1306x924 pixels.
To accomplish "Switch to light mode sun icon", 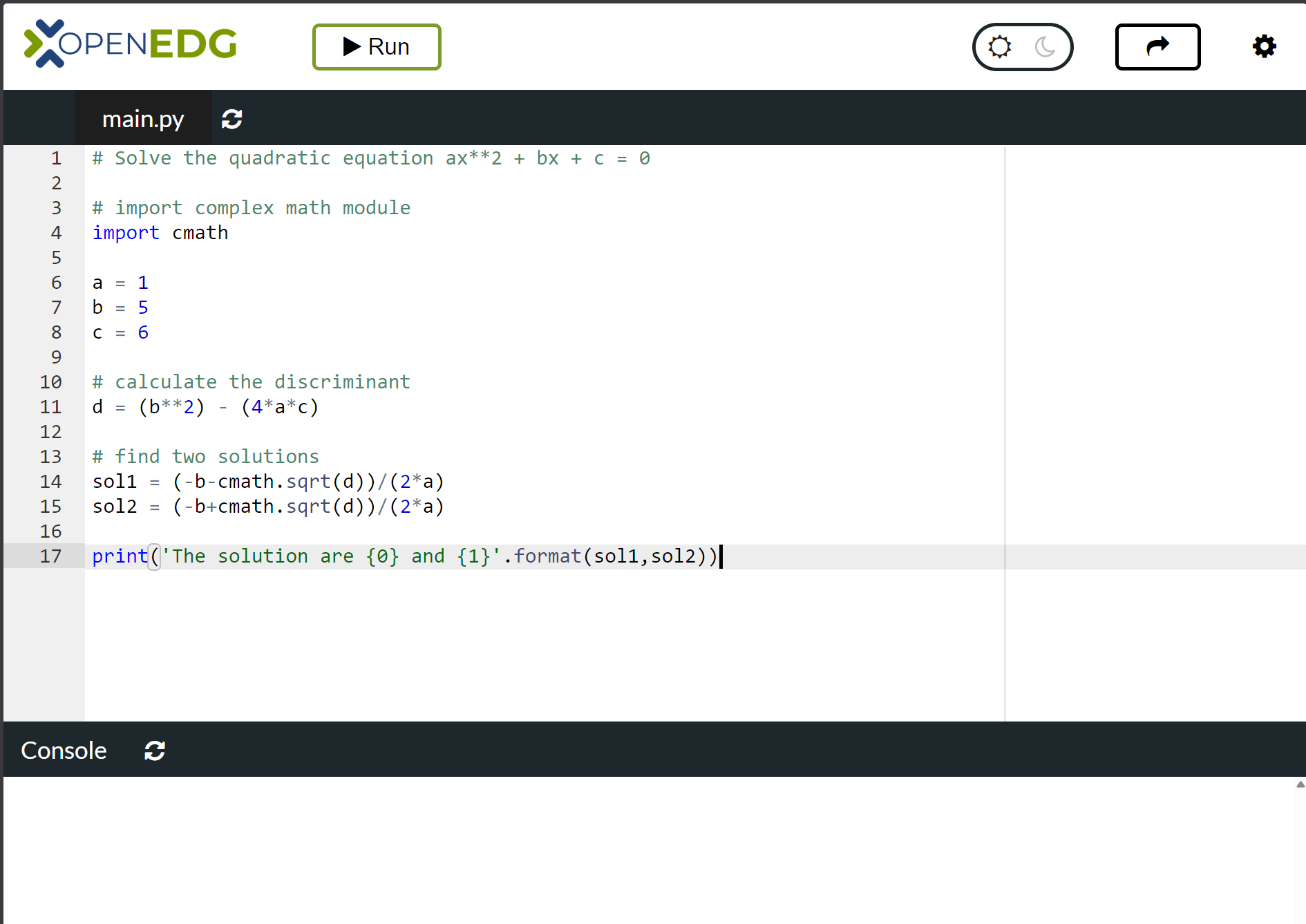I will pos(999,47).
